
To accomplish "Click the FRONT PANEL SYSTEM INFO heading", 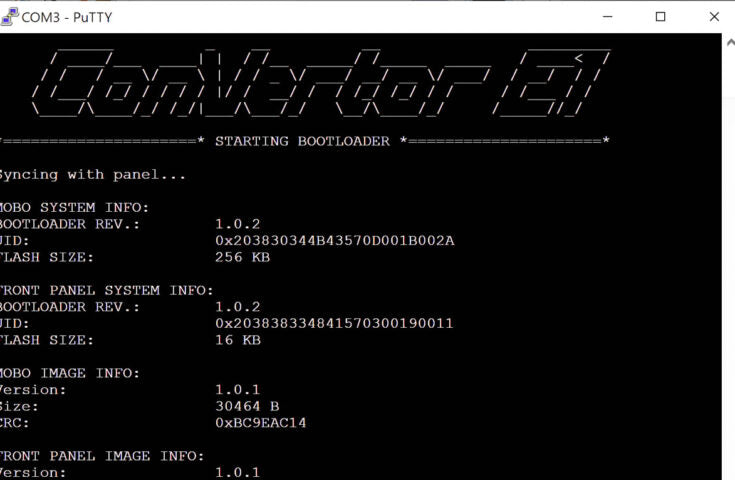I will (106, 290).
